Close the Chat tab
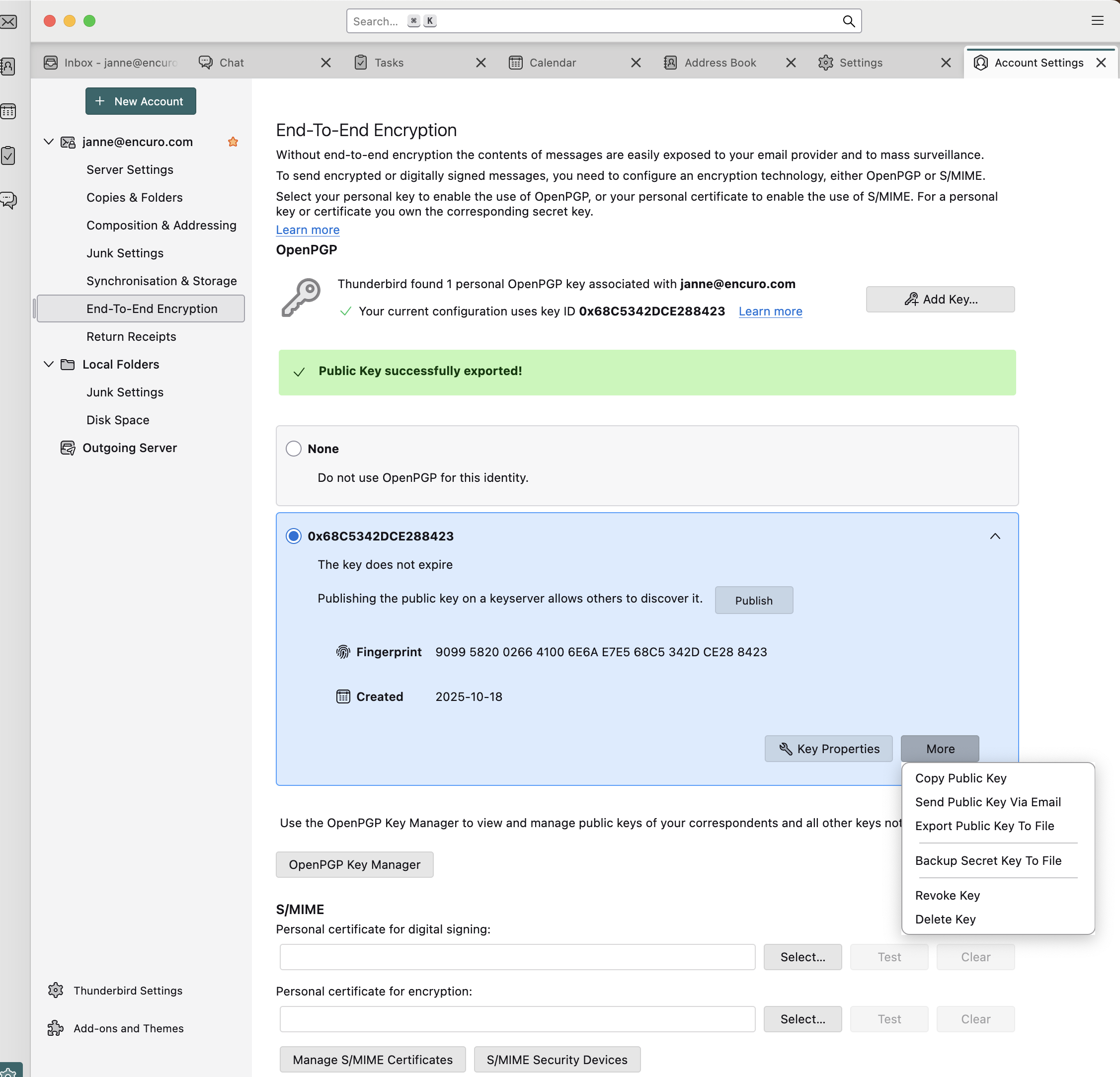Image resolution: width=1120 pixels, height=1077 pixels. coord(326,63)
